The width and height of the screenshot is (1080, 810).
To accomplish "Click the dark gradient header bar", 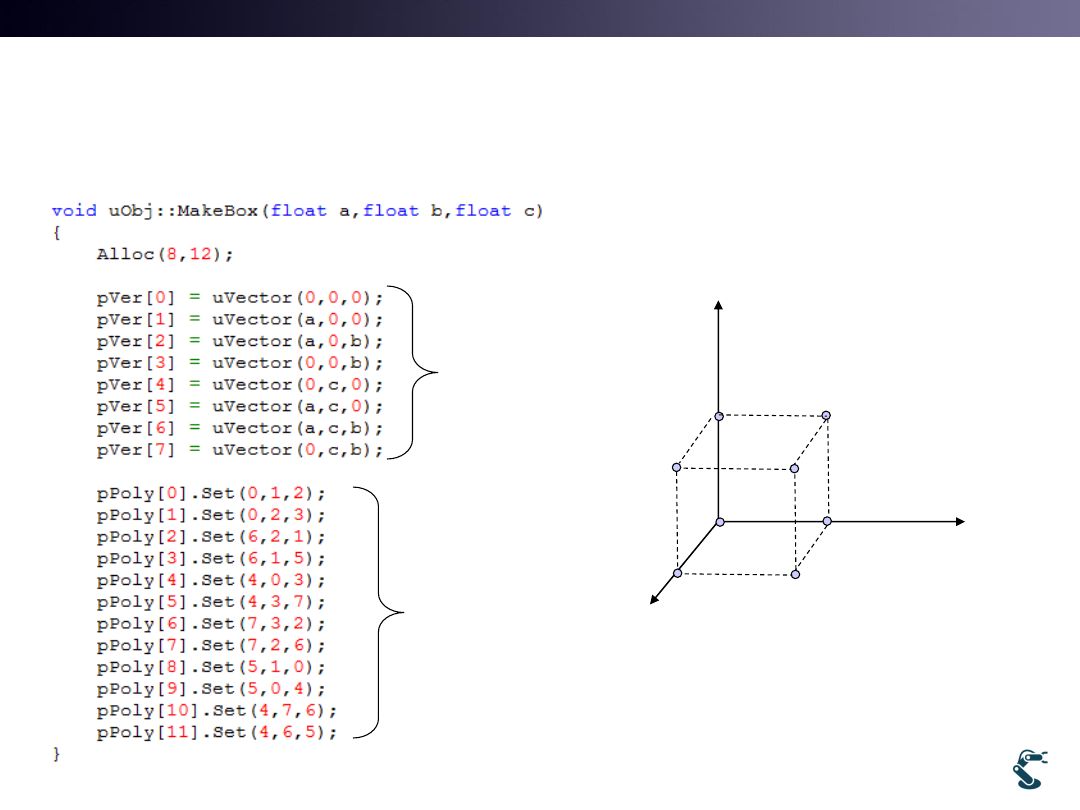I will [x=540, y=18].
